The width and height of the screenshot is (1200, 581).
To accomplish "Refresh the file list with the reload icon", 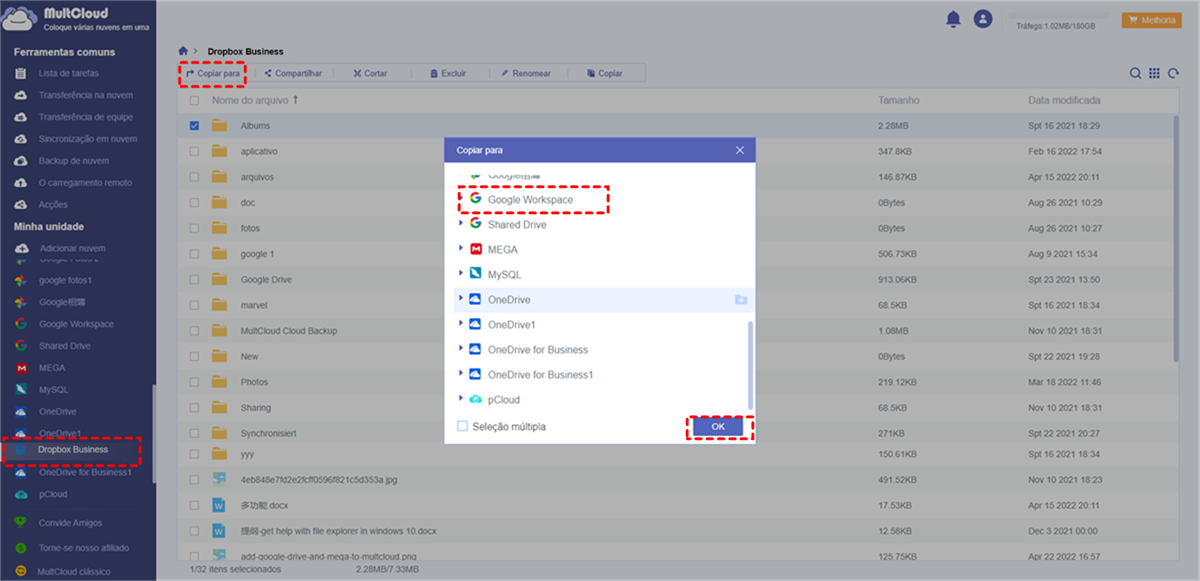I will [x=1172, y=73].
